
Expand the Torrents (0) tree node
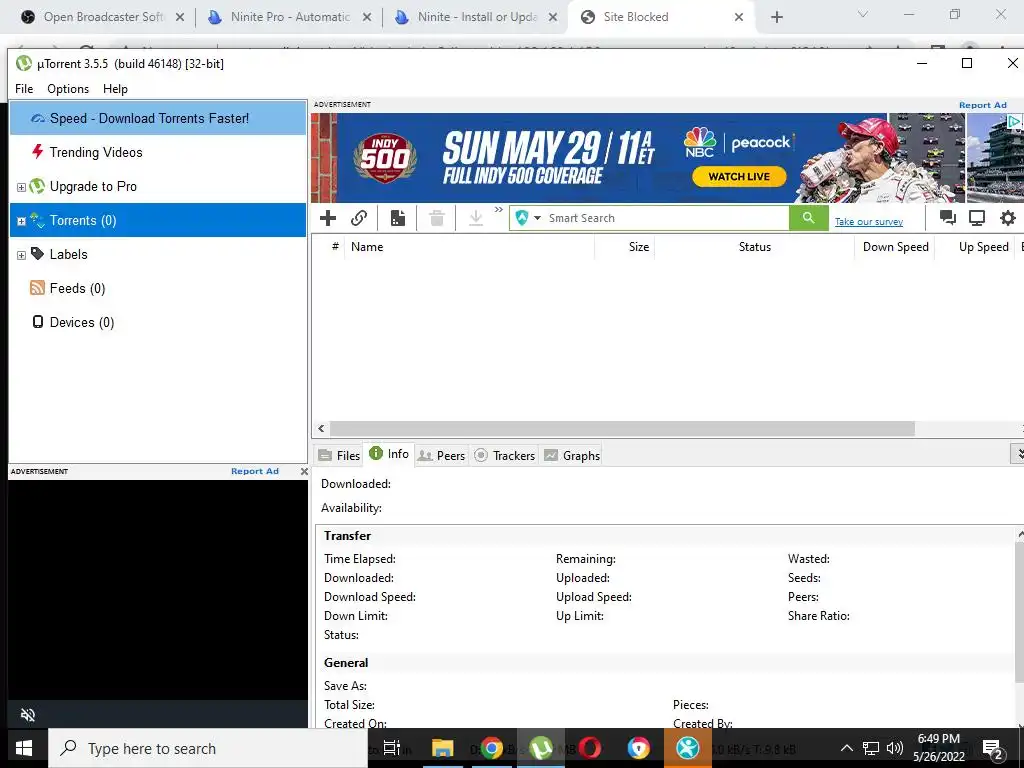click(21, 221)
